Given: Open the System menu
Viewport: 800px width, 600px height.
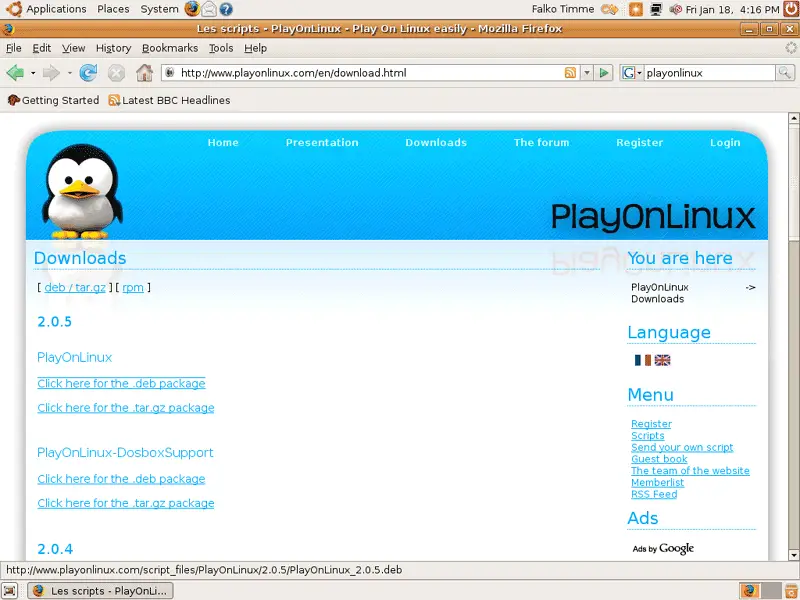Looking at the screenshot, I should click(159, 9).
